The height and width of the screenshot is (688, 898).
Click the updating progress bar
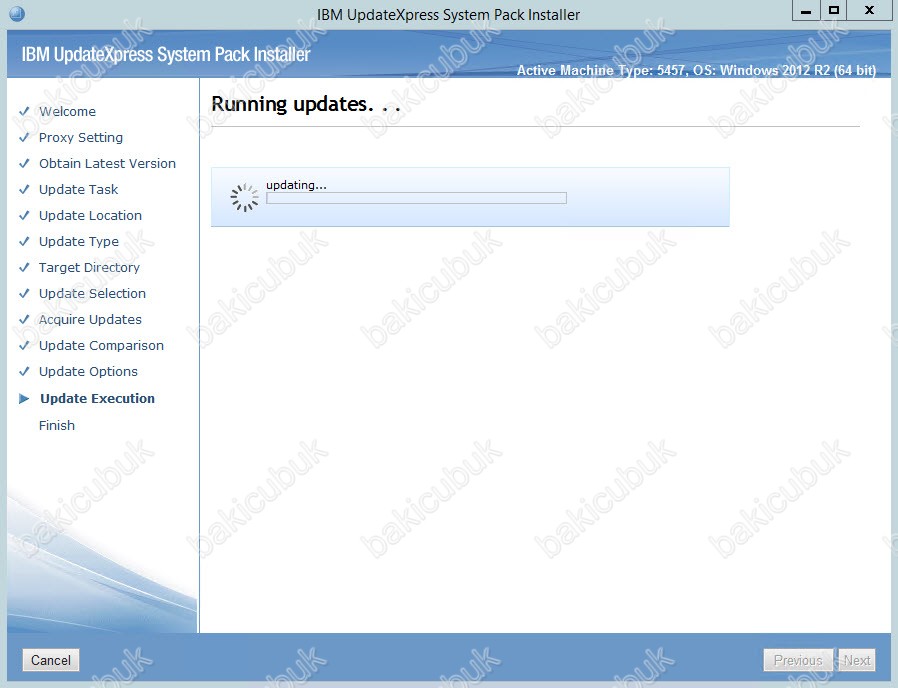pos(416,198)
